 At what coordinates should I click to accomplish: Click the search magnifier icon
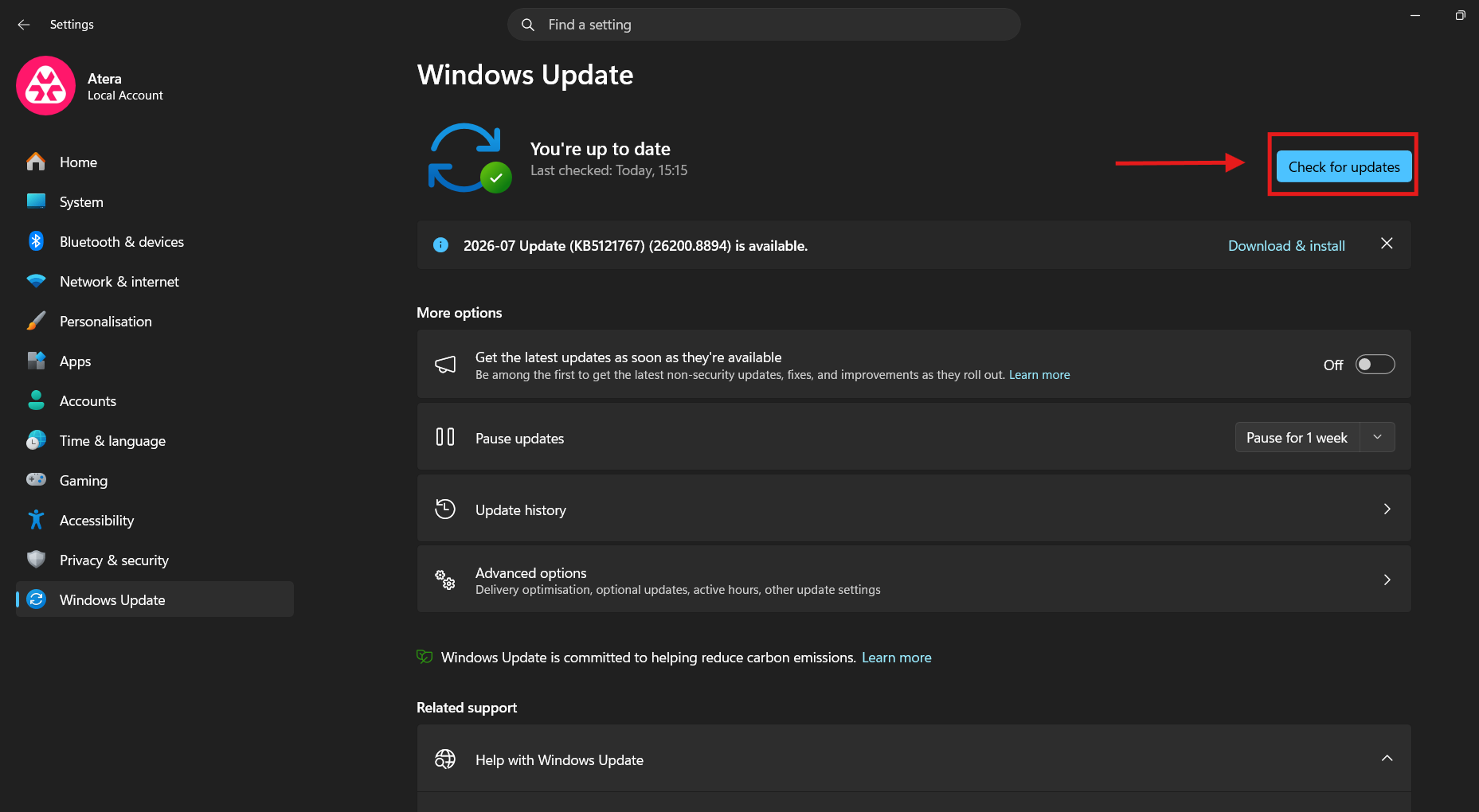[x=527, y=25]
